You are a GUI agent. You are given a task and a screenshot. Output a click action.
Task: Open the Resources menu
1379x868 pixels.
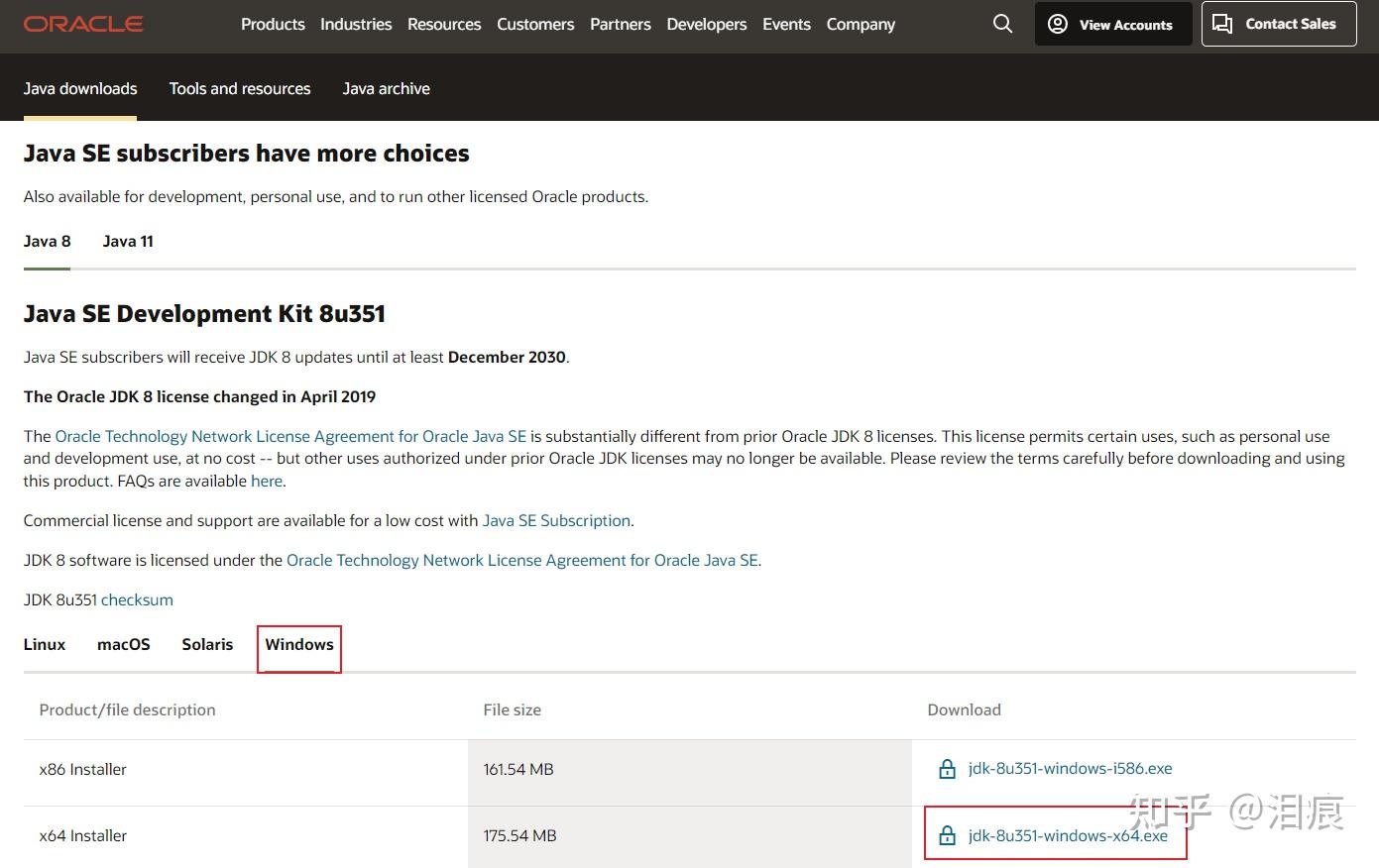point(444,24)
